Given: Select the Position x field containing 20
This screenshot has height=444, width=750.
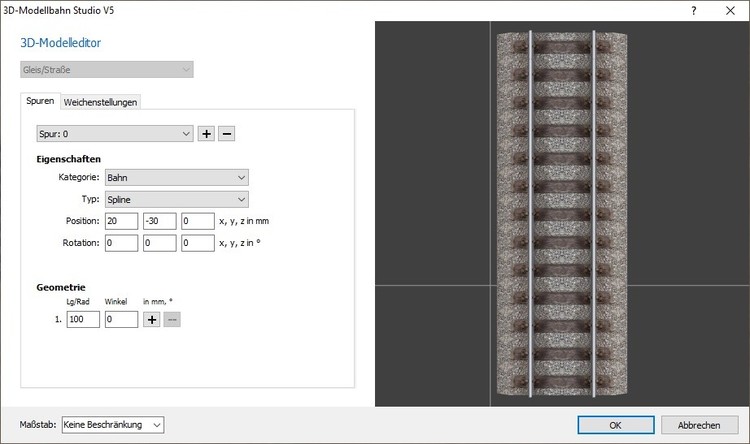Looking at the screenshot, I should point(121,221).
